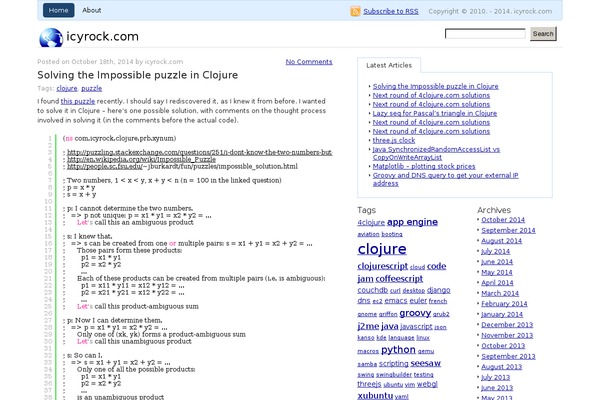Open the No Comments link
The image size is (600, 400).
[x=309, y=62]
